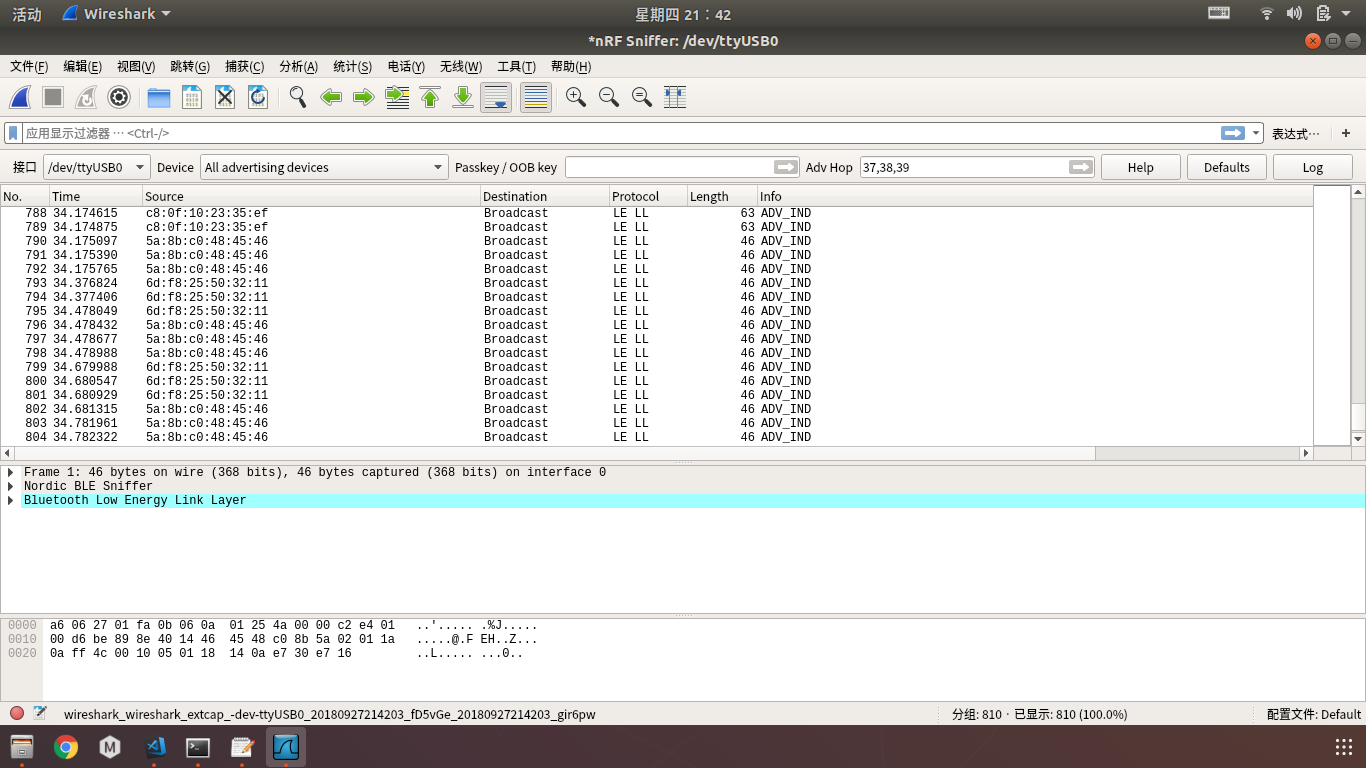This screenshot has height=768, width=1366.
Task: Open the 配置文件: Default profile selector
Action: 1313,714
